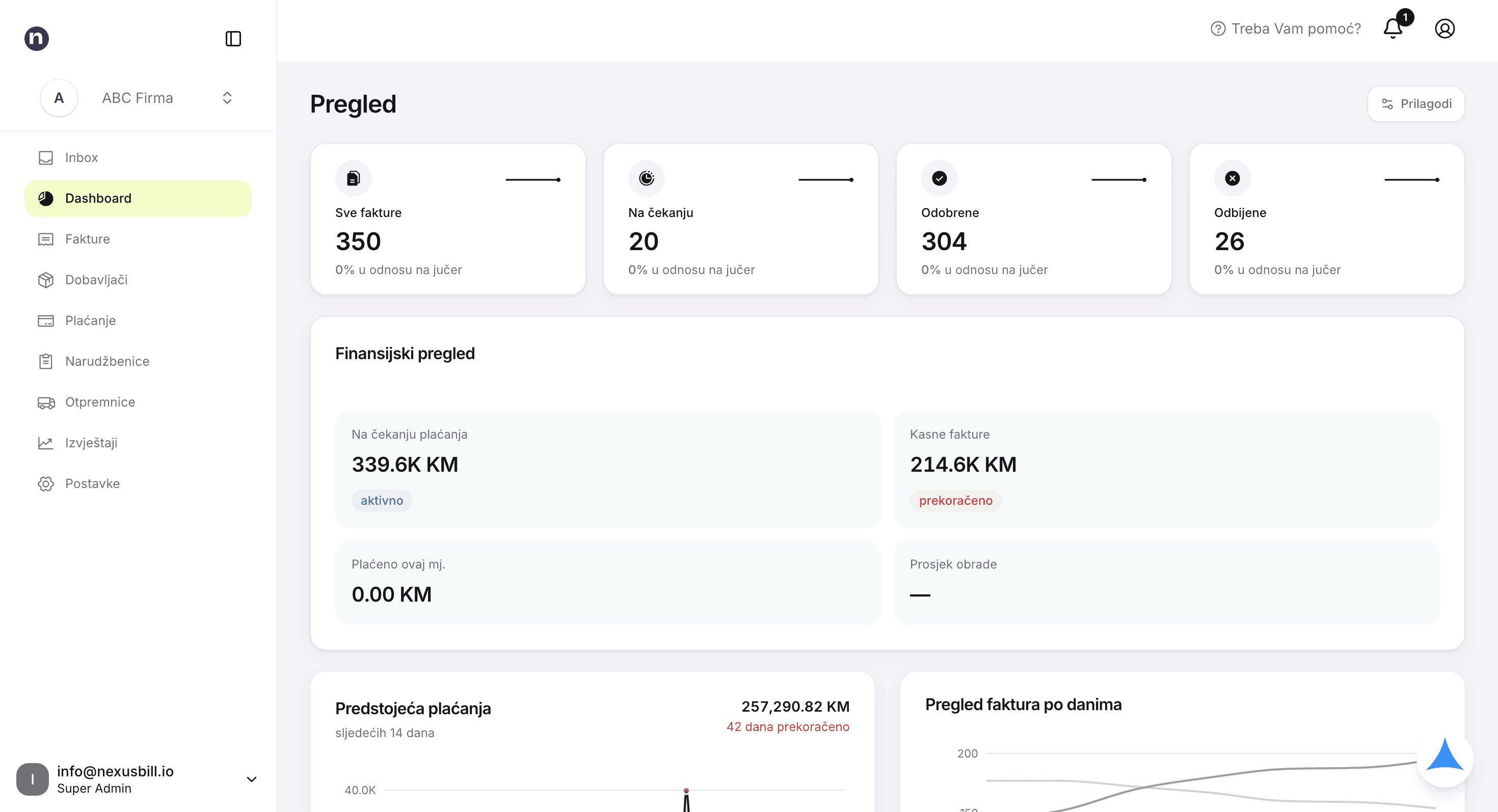
Task: Click the Nexusbill logo icon
Action: point(37,38)
